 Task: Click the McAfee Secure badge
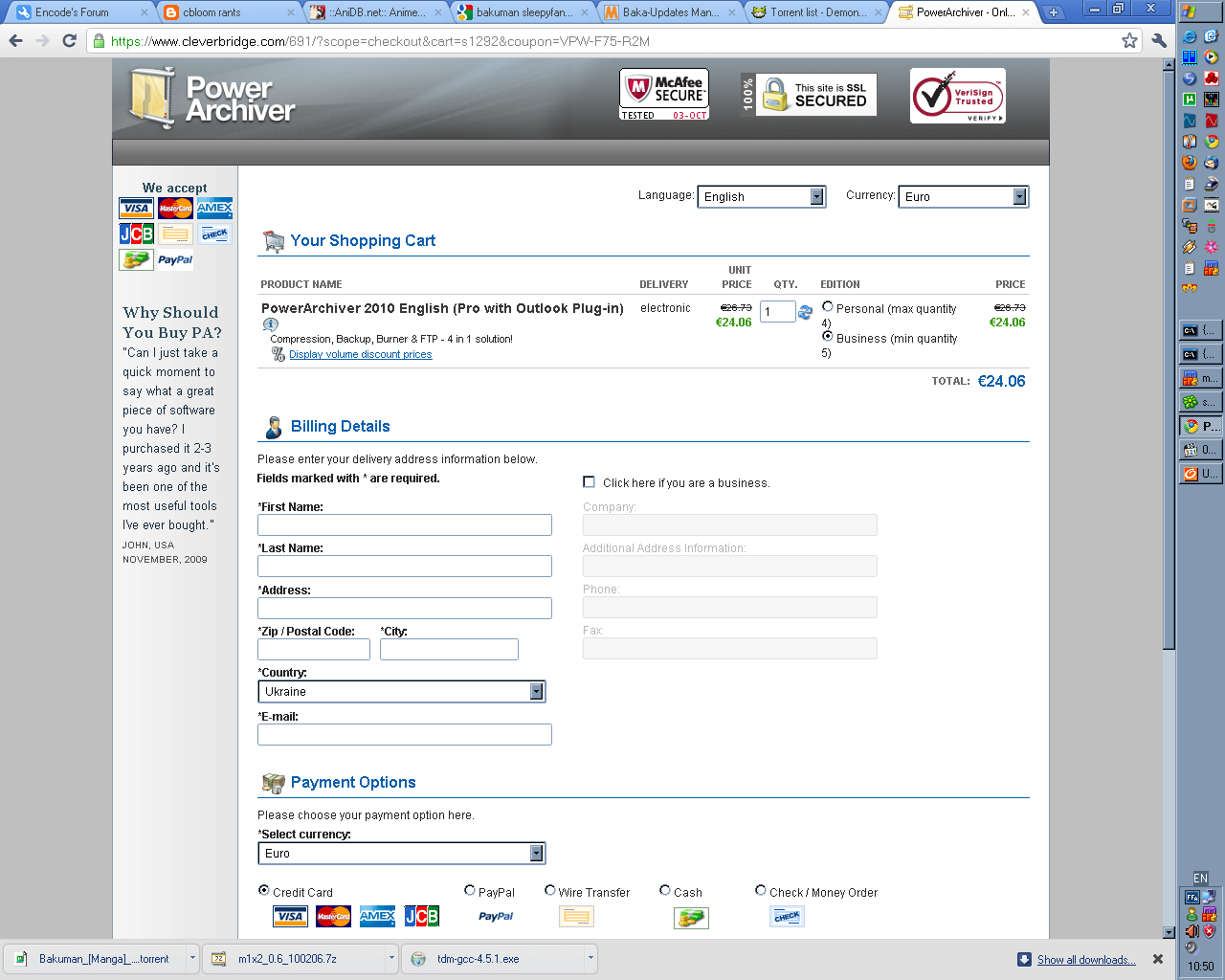pyautogui.click(x=664, y=94)
